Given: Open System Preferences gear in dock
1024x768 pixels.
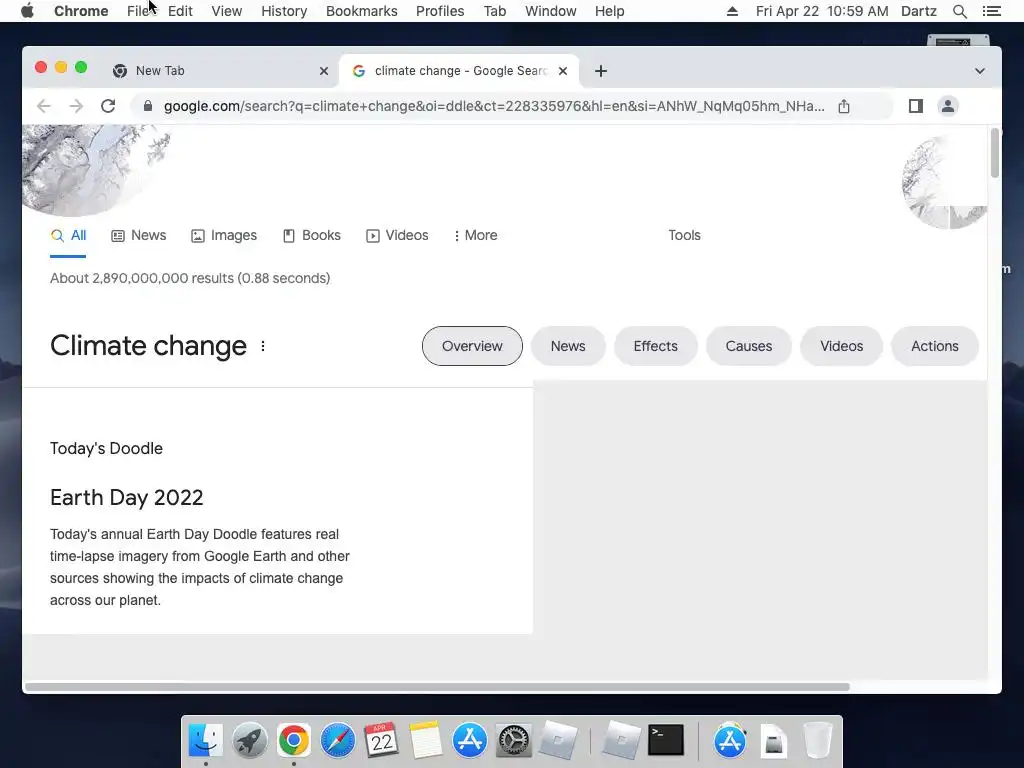Looking at the screenshot, I should click(x=514, y=741).
